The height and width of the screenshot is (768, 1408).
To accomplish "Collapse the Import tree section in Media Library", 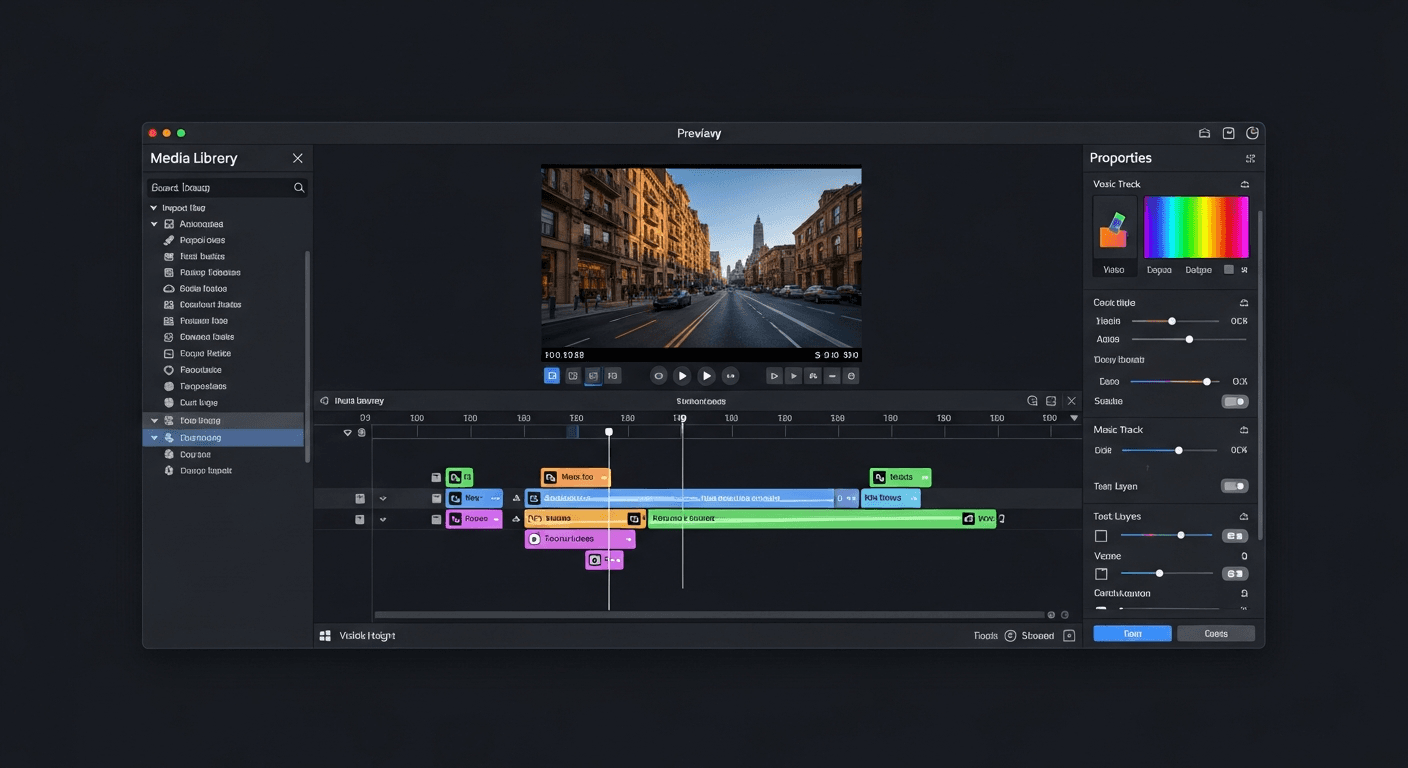I will coord(153,207).
